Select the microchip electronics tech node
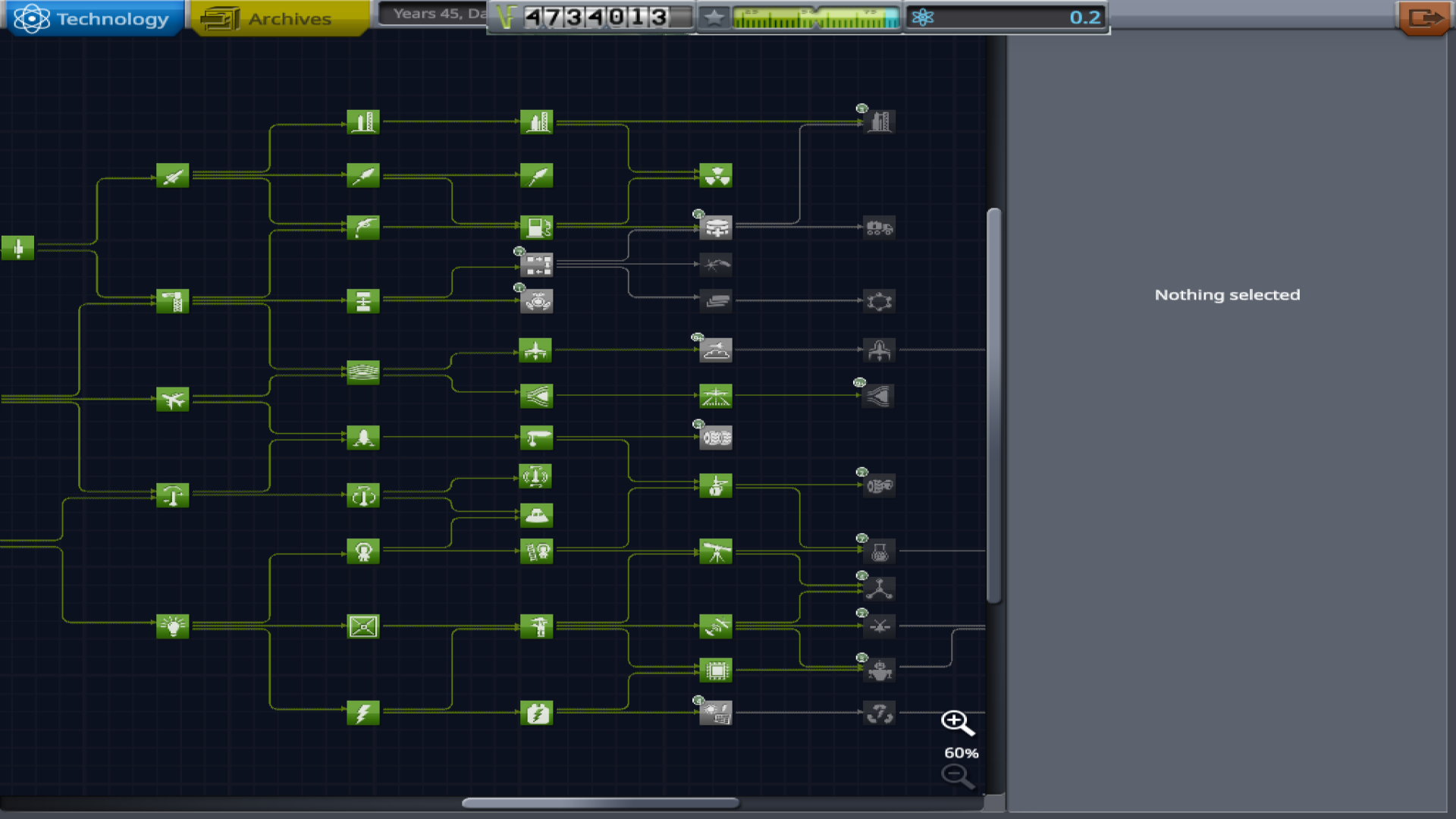 click(x=715, y=670)
